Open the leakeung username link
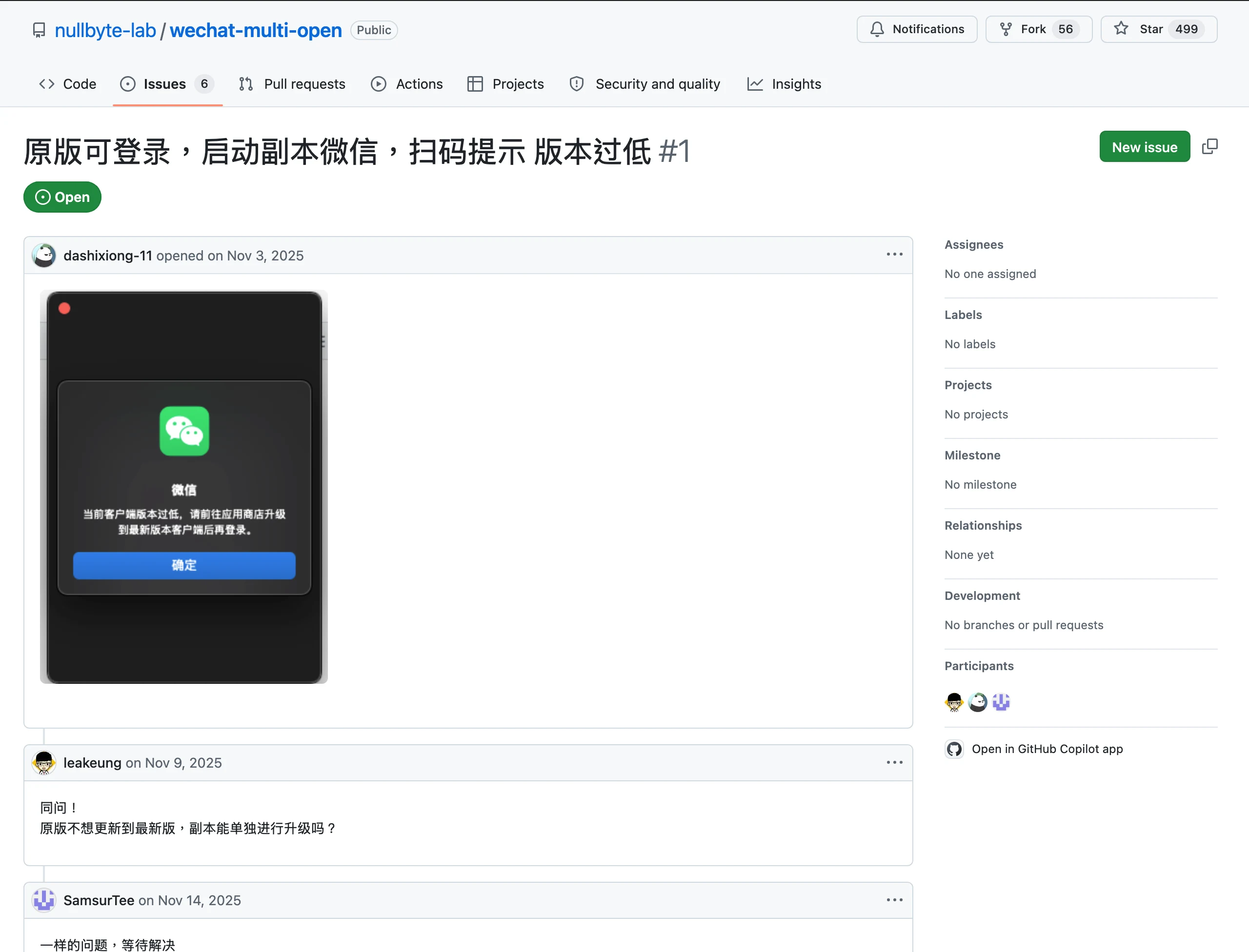Image resolution: width=1249 pixels, height=952 pixels. point(92,763)
